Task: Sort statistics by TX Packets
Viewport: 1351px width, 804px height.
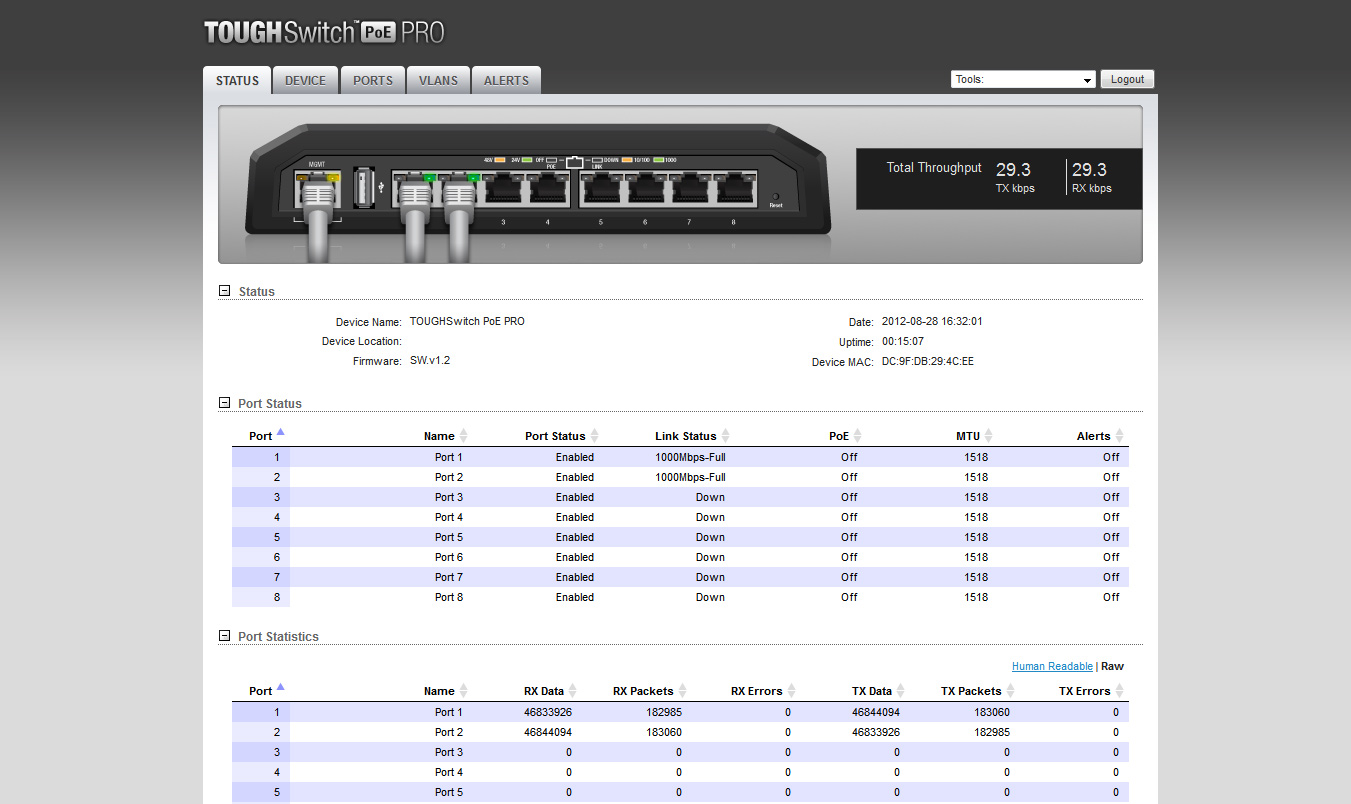Action: pos(978,691)
